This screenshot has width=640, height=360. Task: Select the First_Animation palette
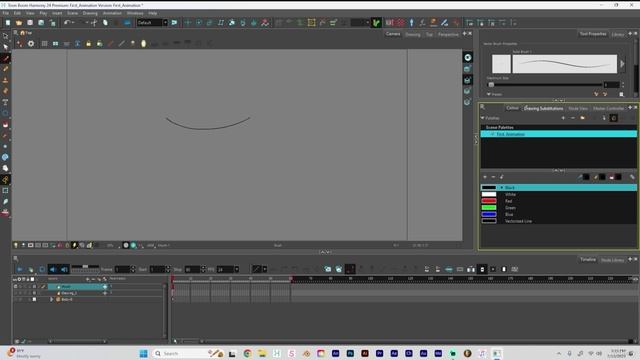tap(558, 134)
